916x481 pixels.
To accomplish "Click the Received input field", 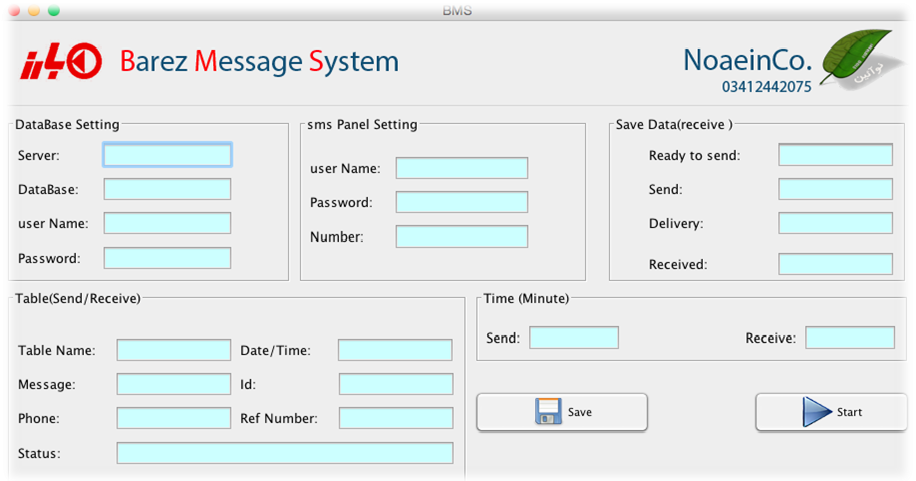I will click(835, 264).
